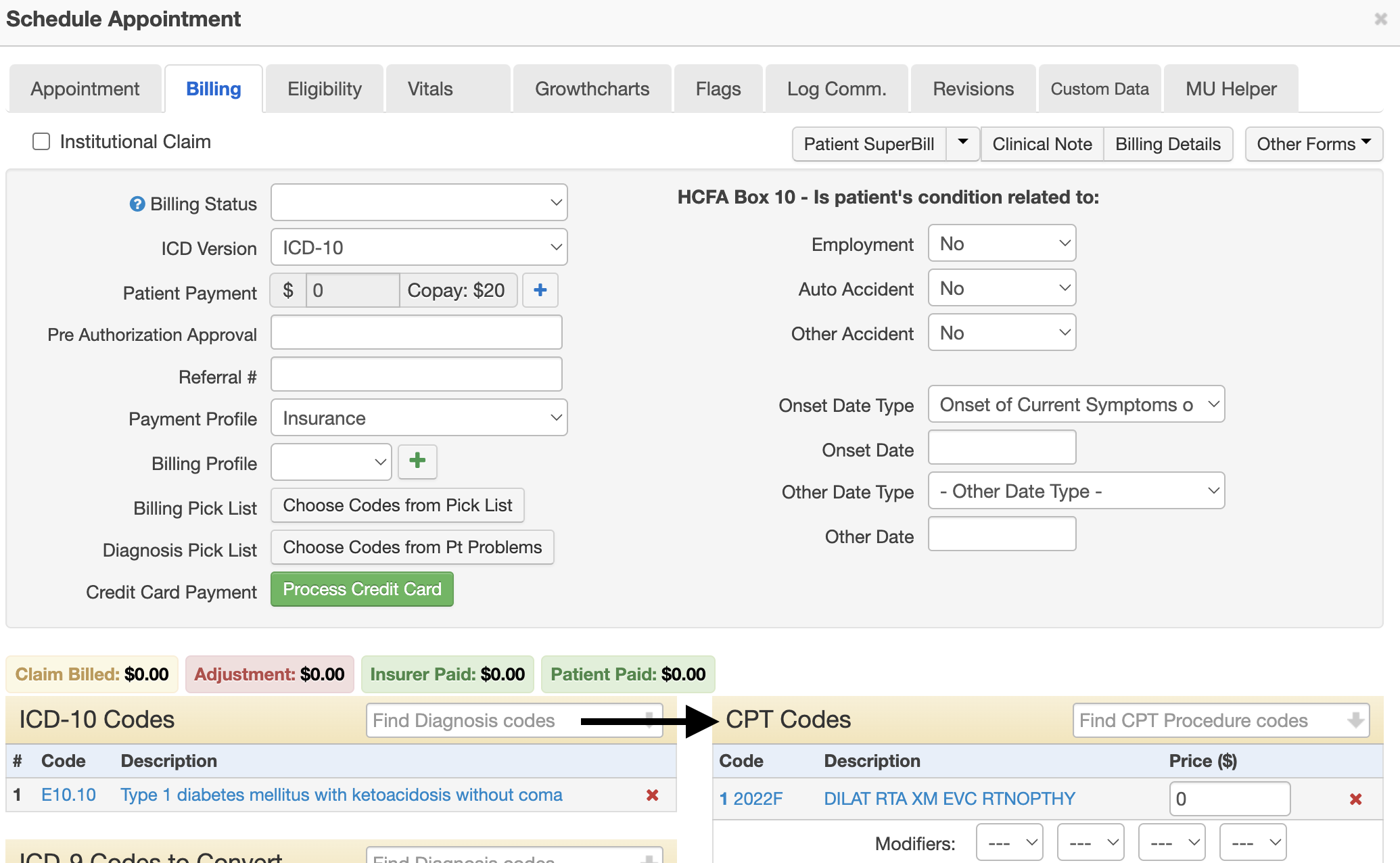
Task: Open the third Modifiers dropdown
Action: point(1172,842)
